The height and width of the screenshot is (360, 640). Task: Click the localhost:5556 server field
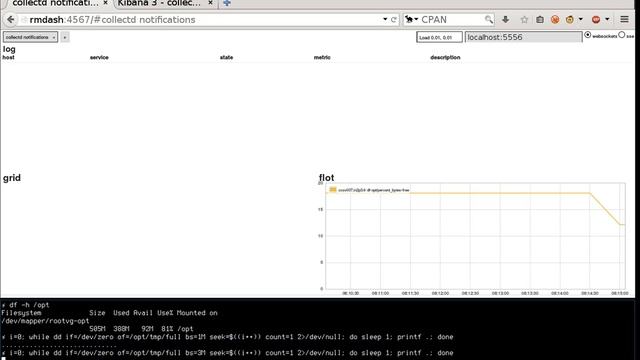(524, 37)
